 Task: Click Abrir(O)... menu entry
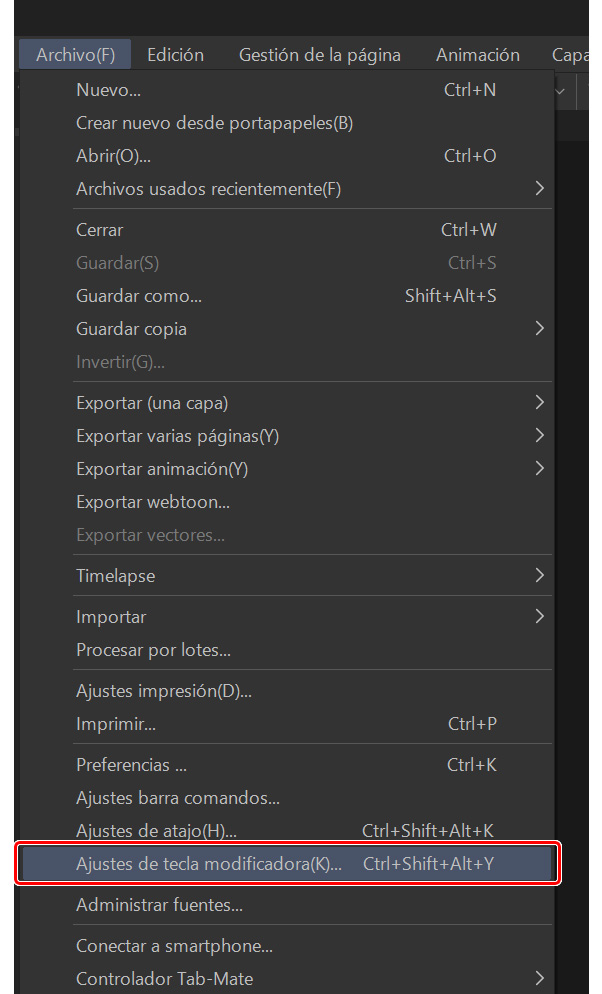(113, 156)
